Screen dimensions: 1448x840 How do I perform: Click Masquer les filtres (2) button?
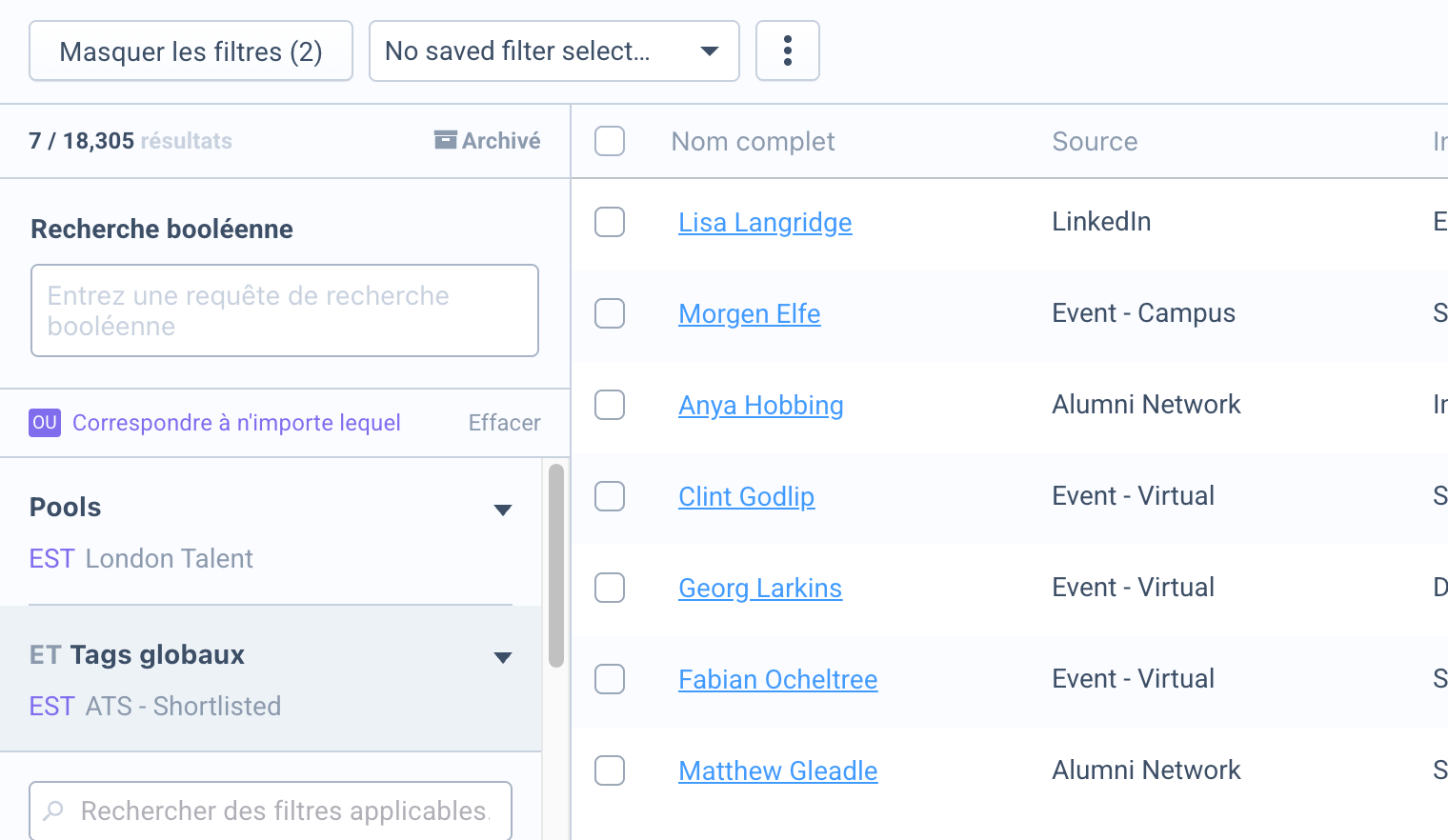pyautogui.click(x=191, y=51)
